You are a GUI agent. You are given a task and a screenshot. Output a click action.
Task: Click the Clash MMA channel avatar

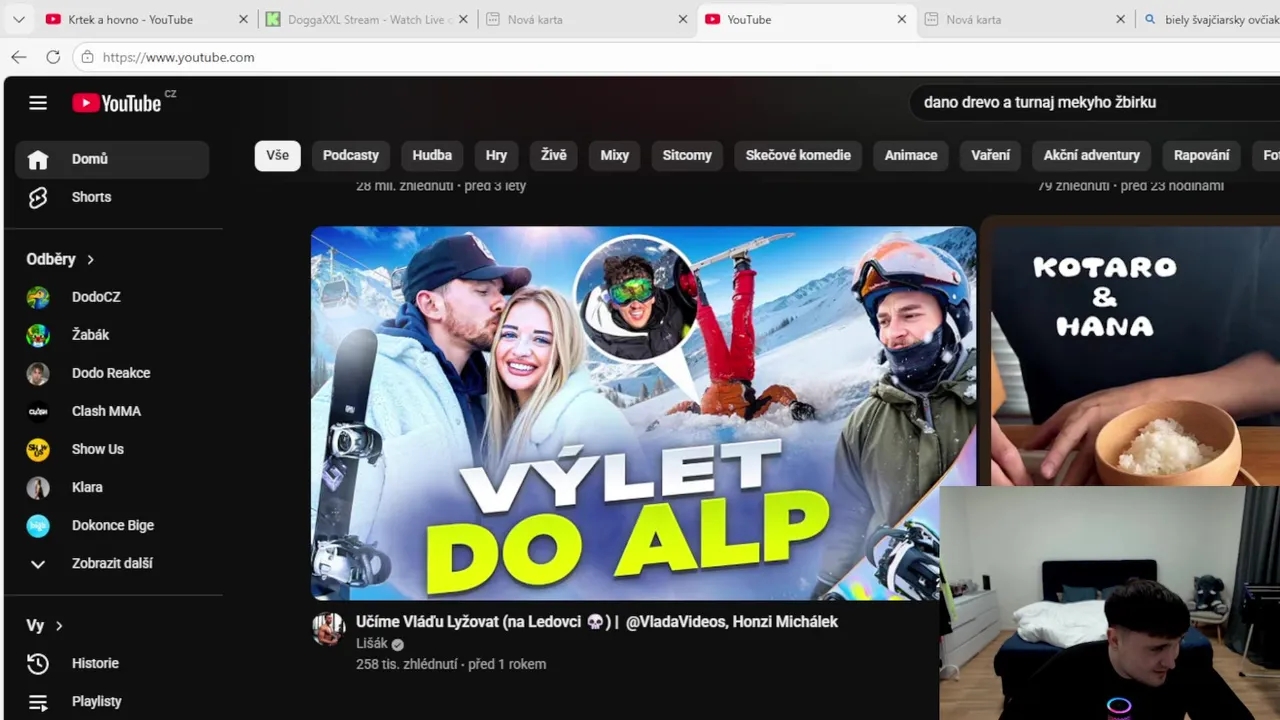tap(38, 411)
